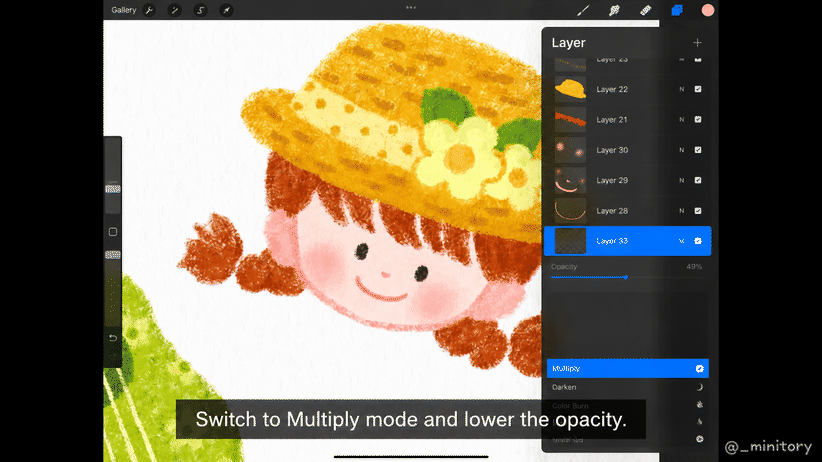Select the Layer 30 row
The height and width of the screenshot is (462, 822).
coord(628,150)
